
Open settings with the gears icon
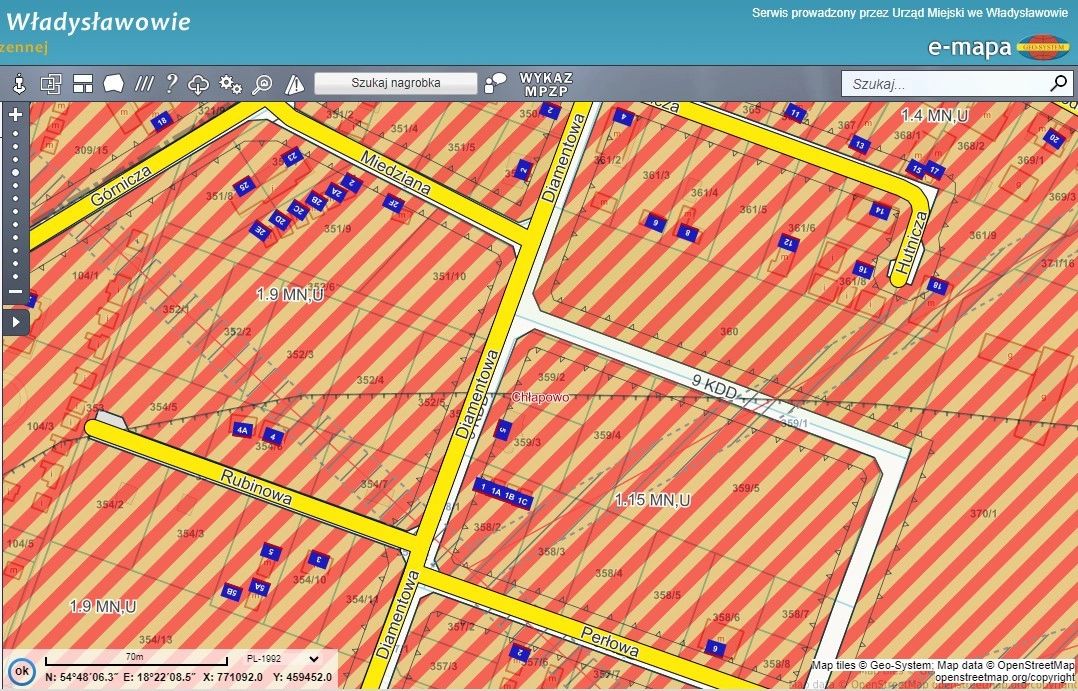tap(230, 84)
